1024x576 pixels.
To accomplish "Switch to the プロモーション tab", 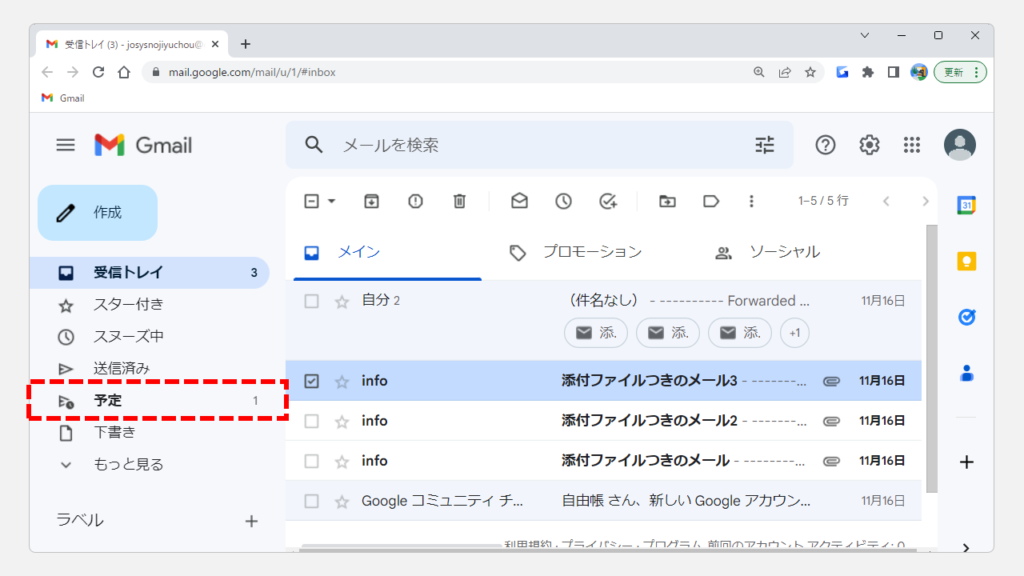I will coord(592,252).
